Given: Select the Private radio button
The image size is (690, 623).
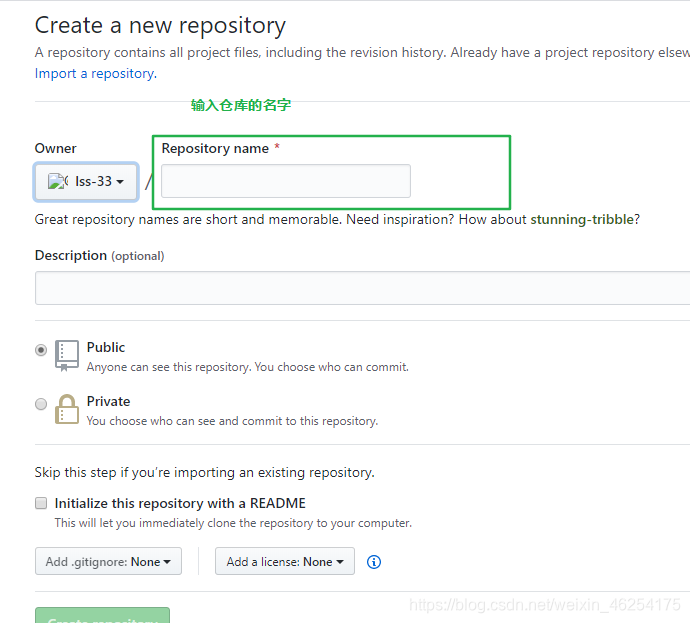Looking at the screenshot, I should click(x=41, y=404).
